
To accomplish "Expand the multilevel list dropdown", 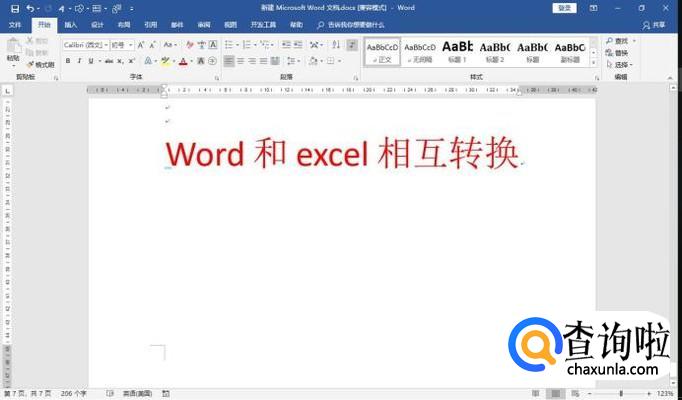I will pos(273,45).
